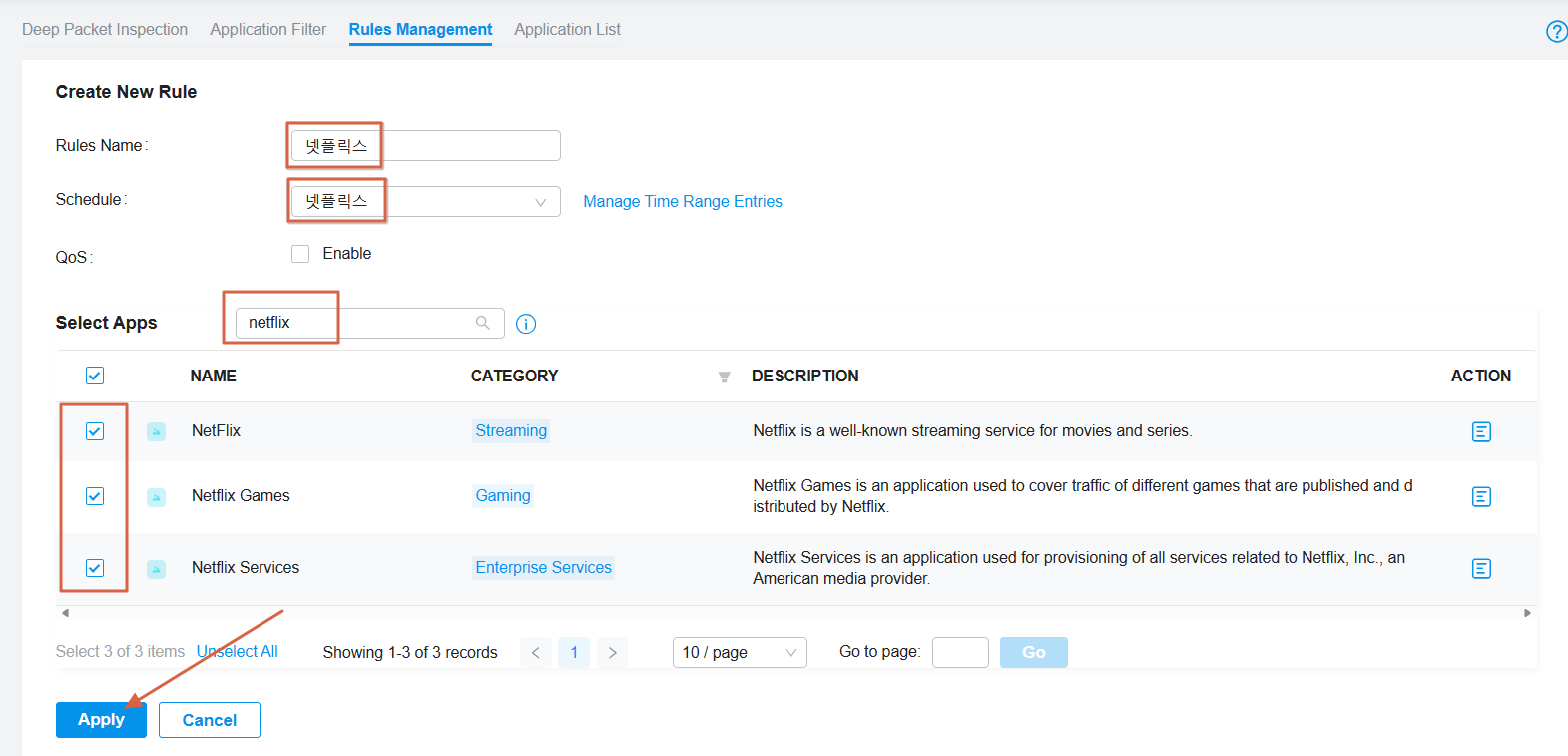Click the Cancel button

(210, 720)
